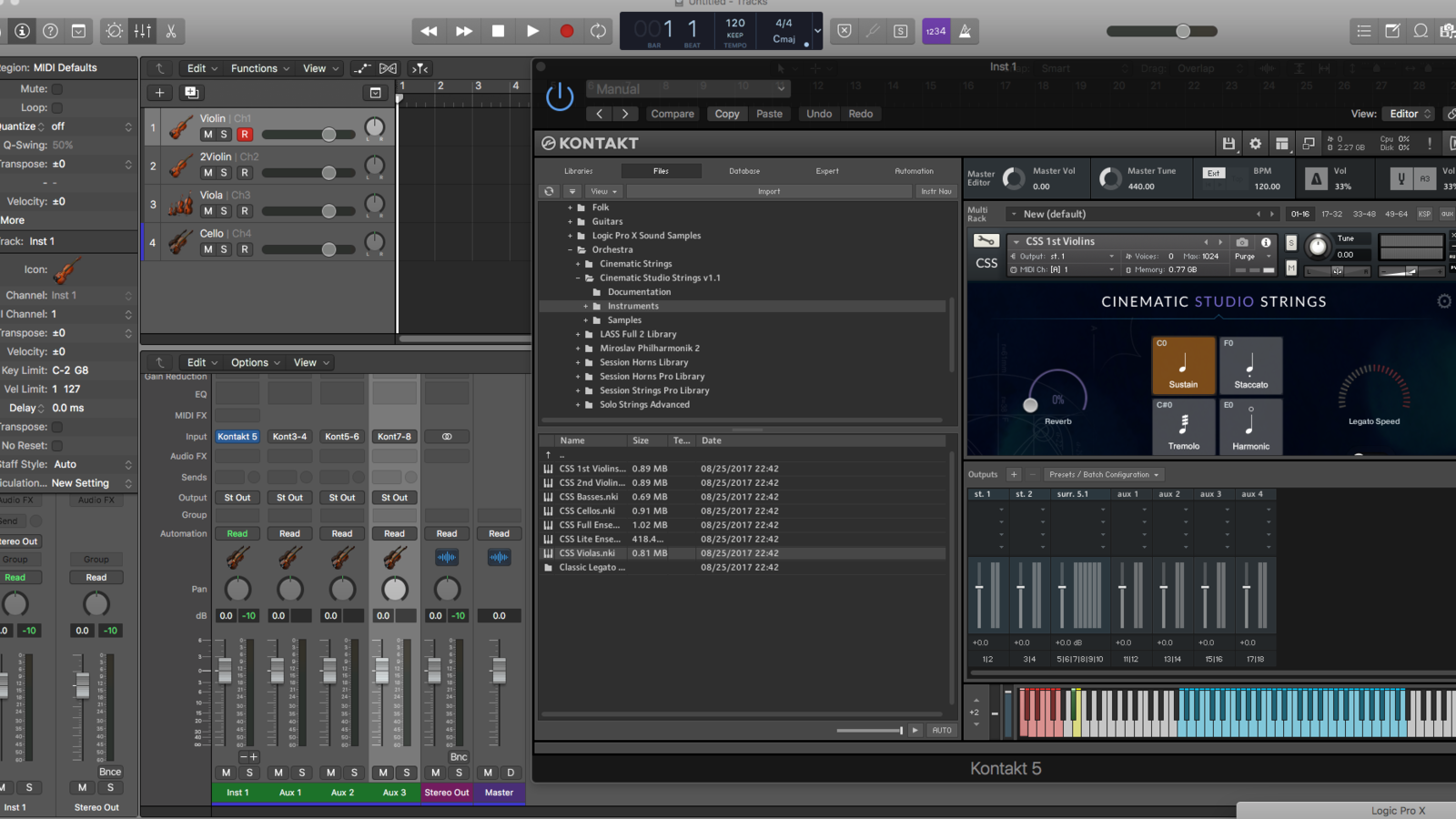Toggle Cycle mode button
Viewport: 1456px width, 819px height.
[598, 31]
